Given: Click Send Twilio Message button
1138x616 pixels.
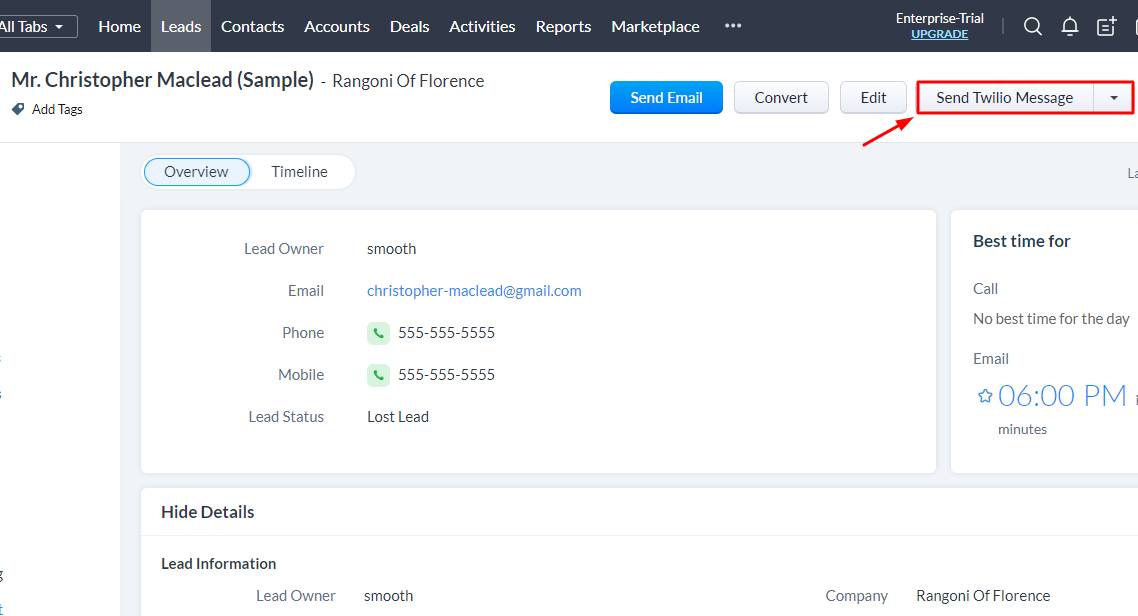Looking at the screenshot, I should click(x=1004, y=98).
